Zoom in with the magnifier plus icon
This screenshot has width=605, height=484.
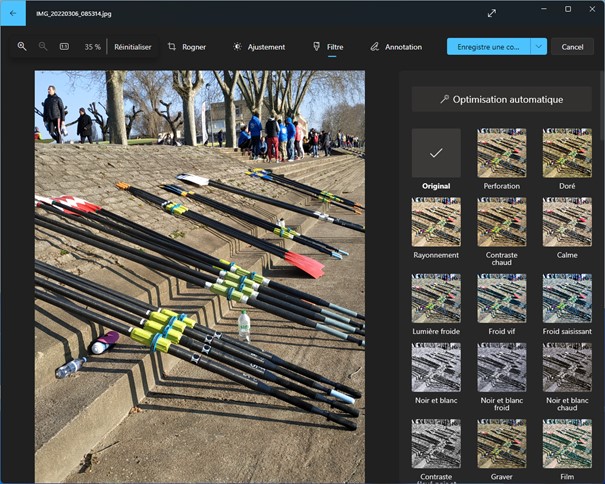click(22, 47)
